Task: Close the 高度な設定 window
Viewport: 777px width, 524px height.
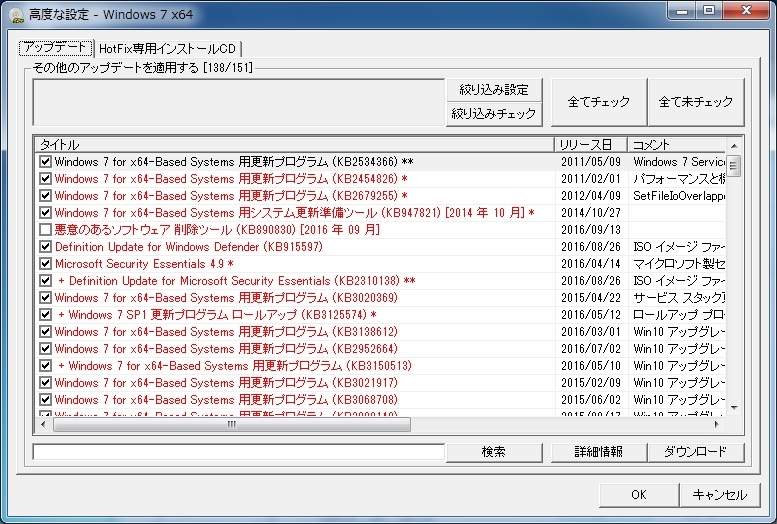Action: tap(746, 10)
